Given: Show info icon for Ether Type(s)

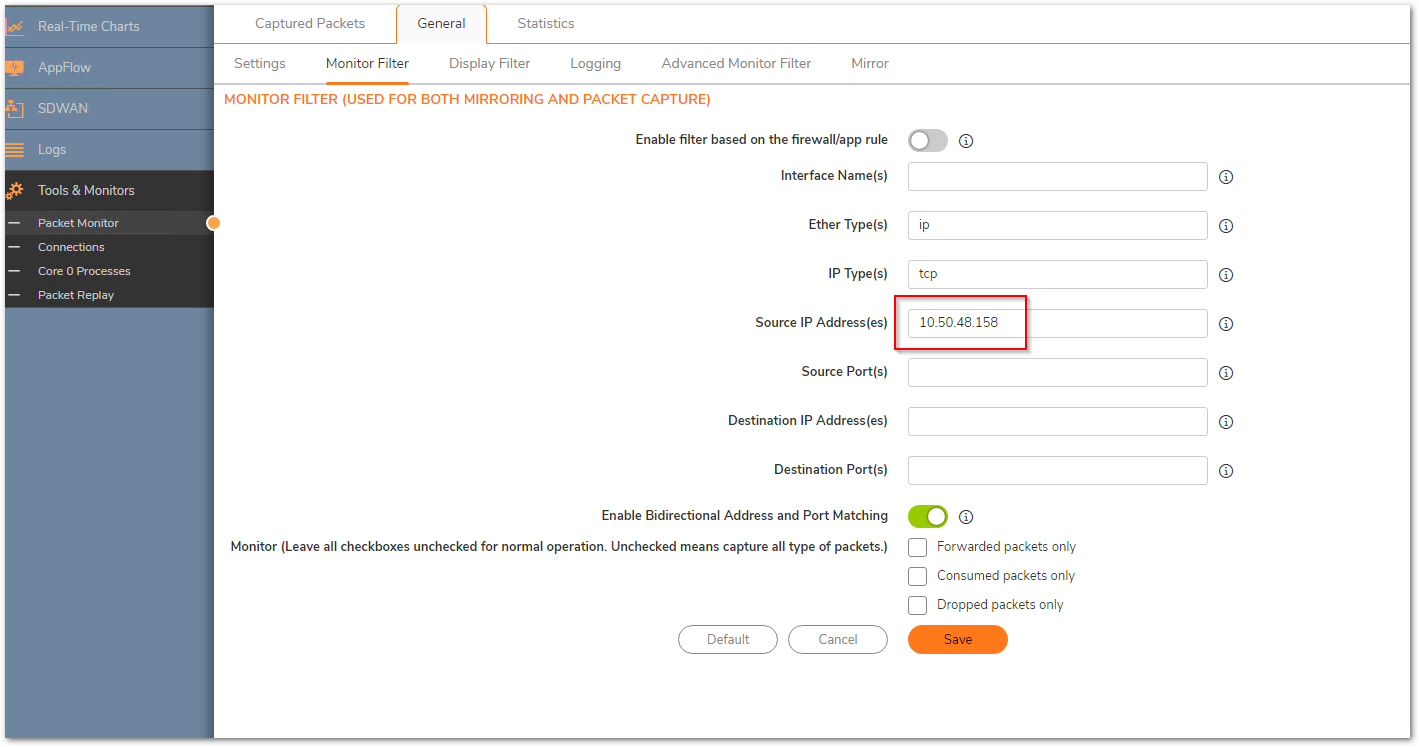Looking at the screenshot, I should click(1226, 226).
